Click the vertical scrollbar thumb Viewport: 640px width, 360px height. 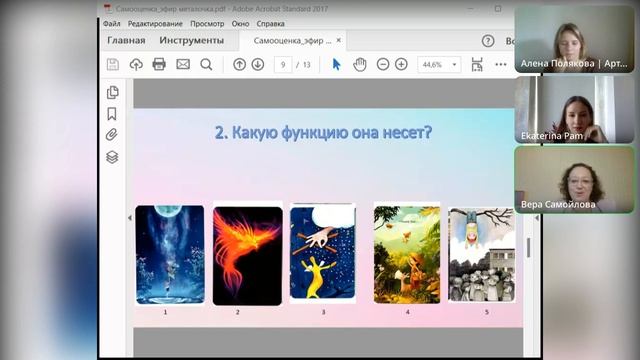(x=528, y=248)
